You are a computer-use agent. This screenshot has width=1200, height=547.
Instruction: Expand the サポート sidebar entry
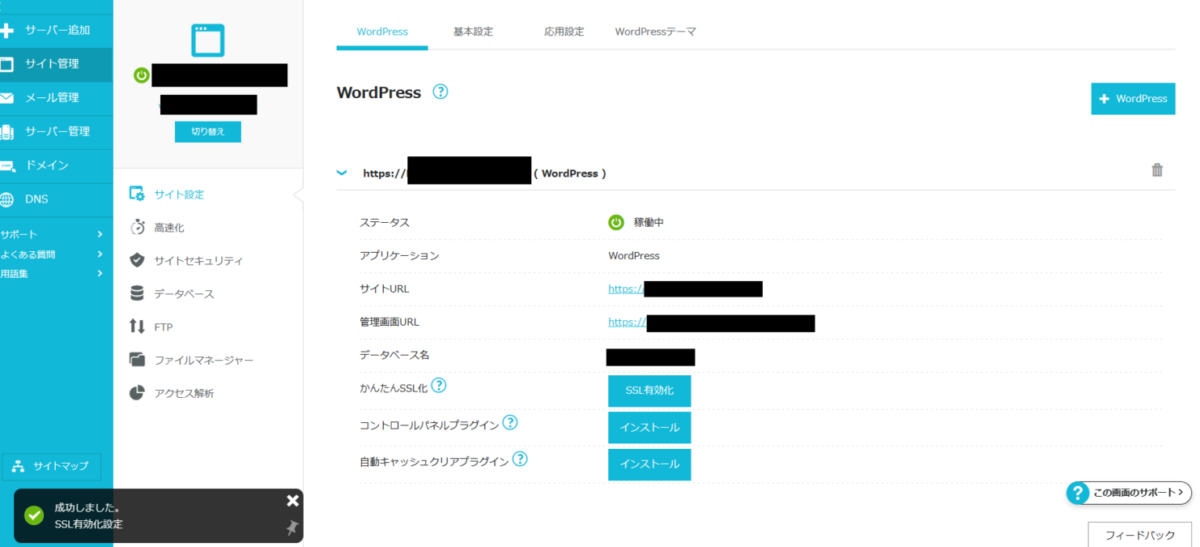coord(52,234)
